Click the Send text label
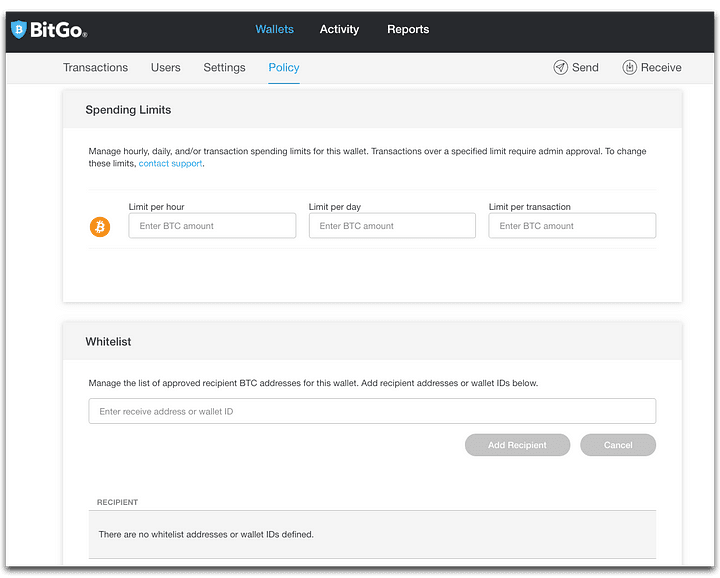 pos(585,67)
